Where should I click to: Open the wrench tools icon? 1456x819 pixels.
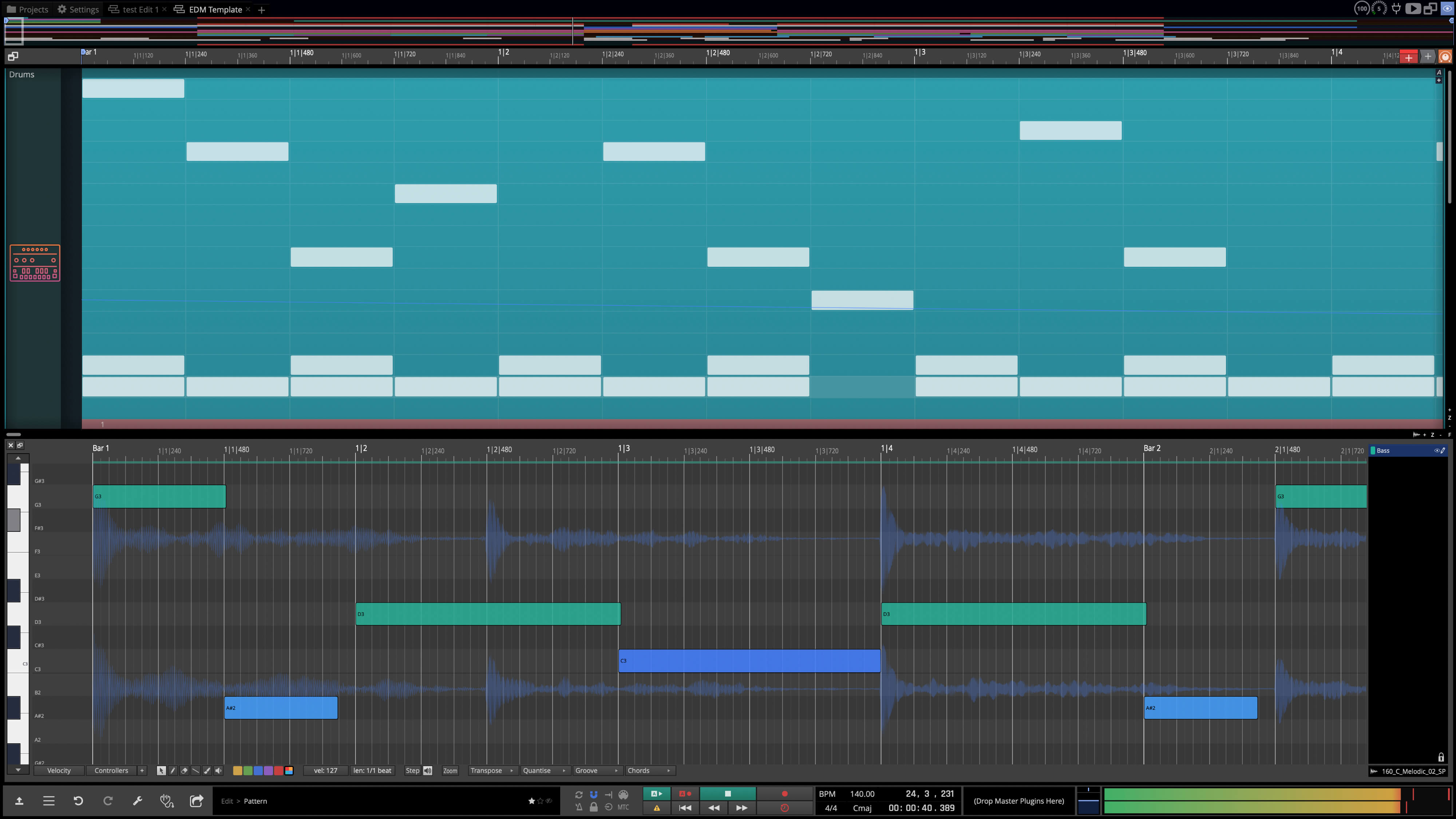137,801
